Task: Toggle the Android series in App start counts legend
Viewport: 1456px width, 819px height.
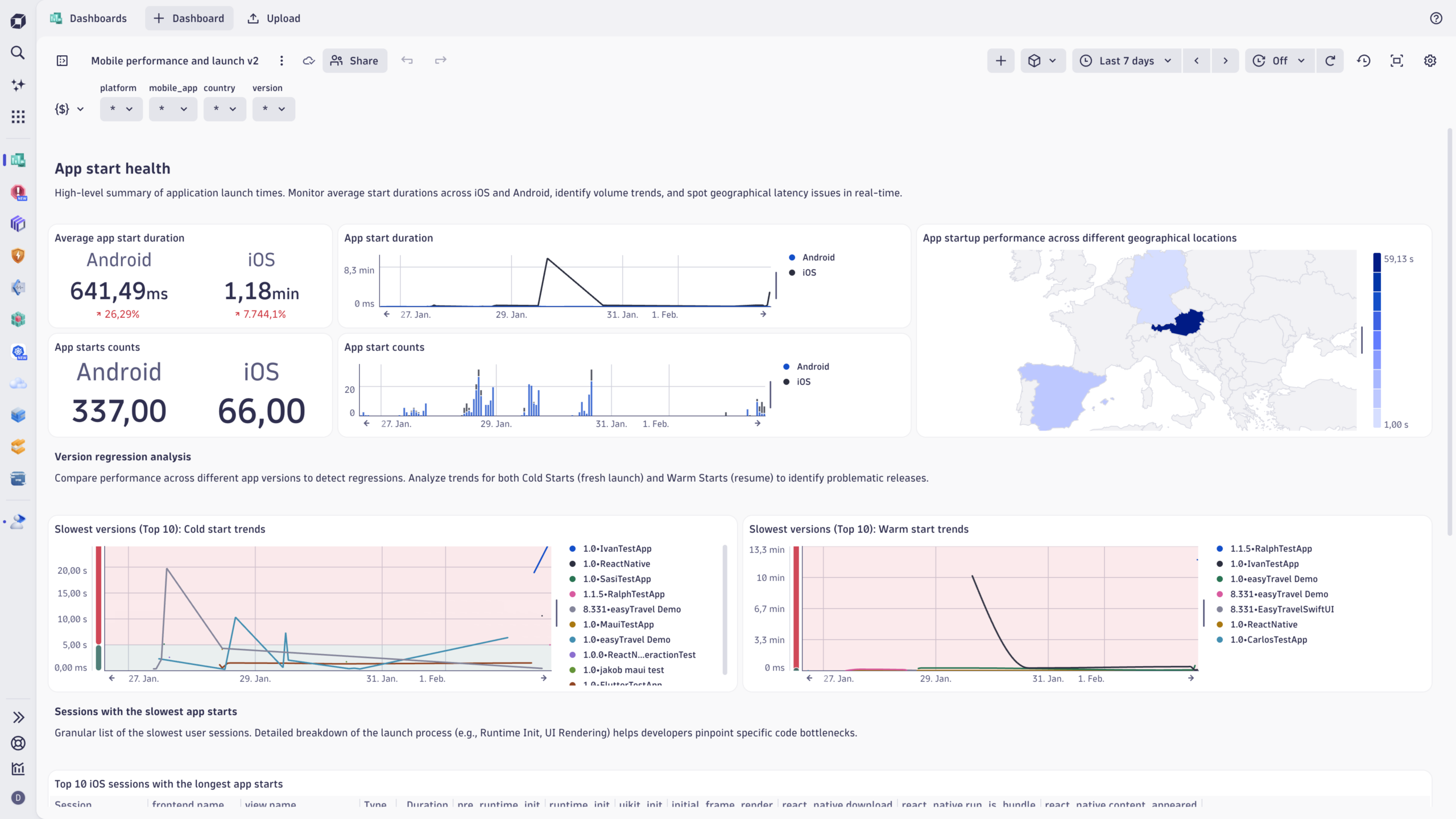Action: point(812,367)
